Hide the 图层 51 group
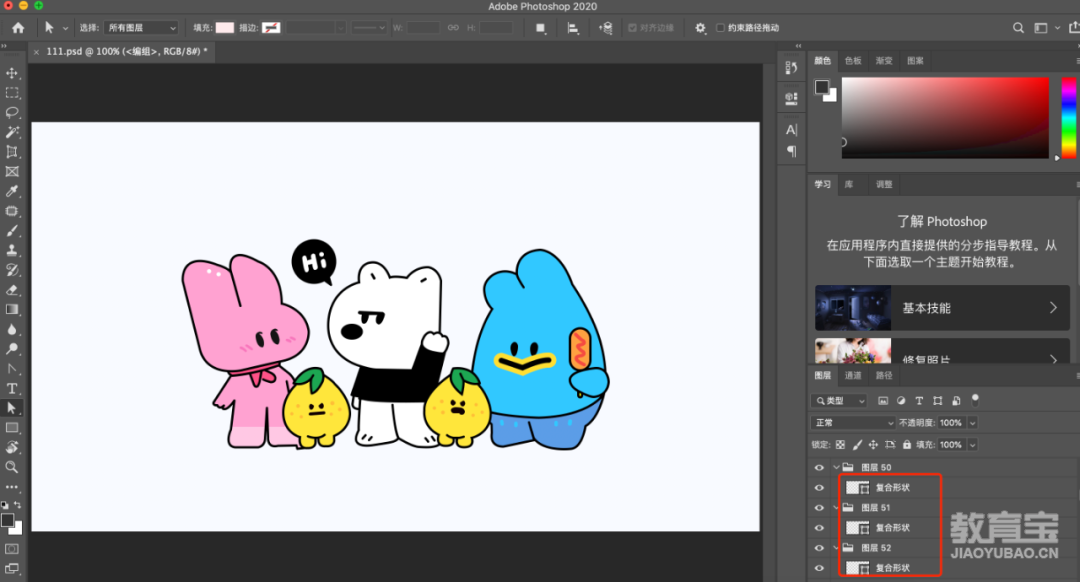Screen dimensions: 1080x582 coord(819,508)
